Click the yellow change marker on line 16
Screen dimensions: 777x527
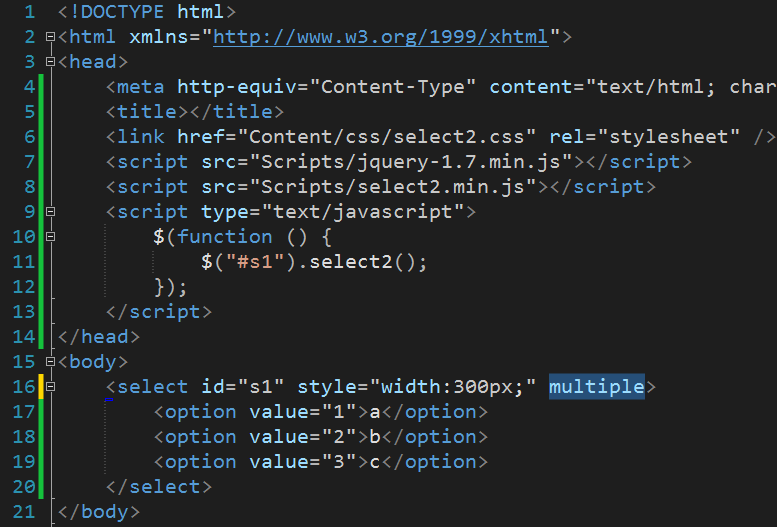pos(41,387)
